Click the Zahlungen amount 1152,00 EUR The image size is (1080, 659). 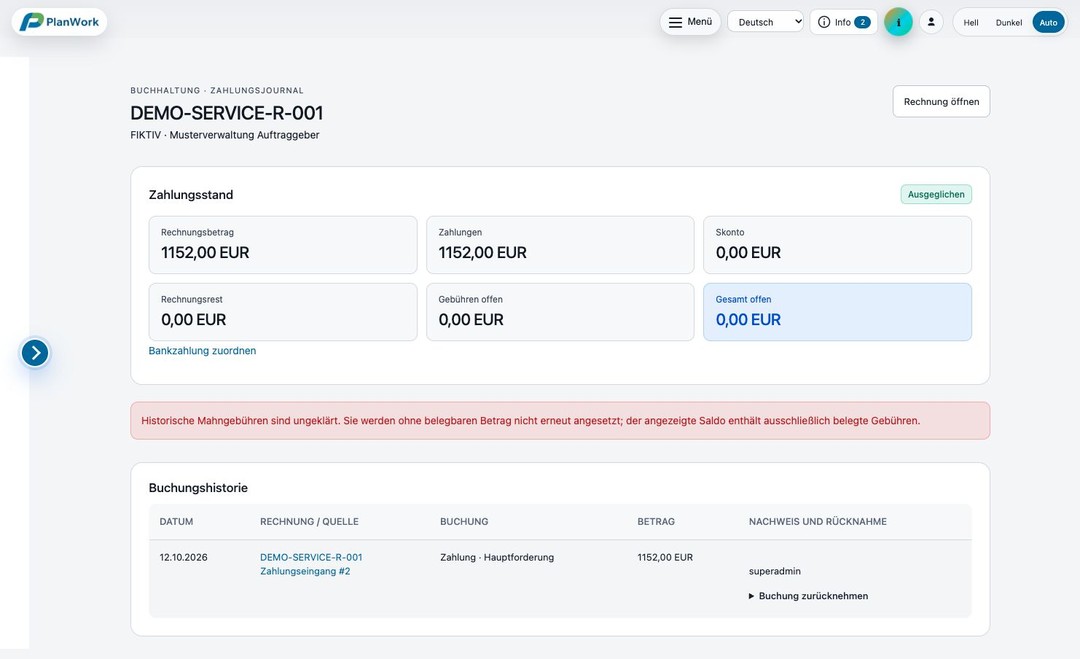[x=482, y=253]
